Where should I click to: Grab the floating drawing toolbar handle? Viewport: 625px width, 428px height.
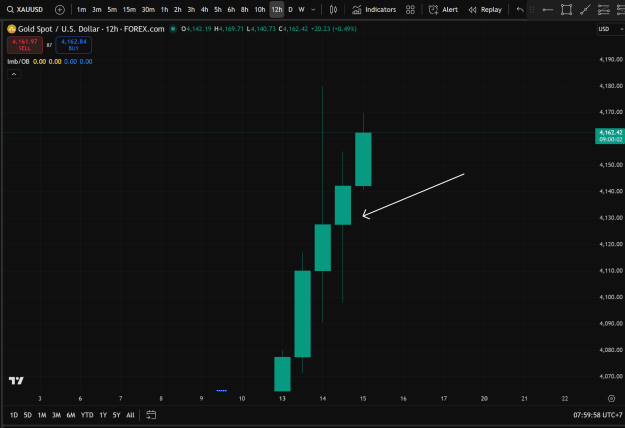tap(532, 10)
